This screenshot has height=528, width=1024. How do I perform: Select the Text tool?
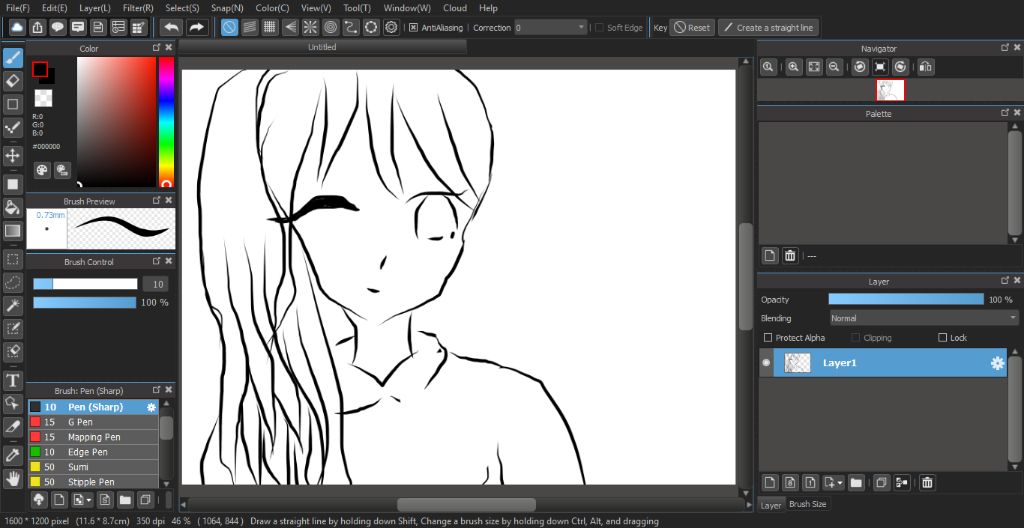pyautogui.click(x=12, y=380)
